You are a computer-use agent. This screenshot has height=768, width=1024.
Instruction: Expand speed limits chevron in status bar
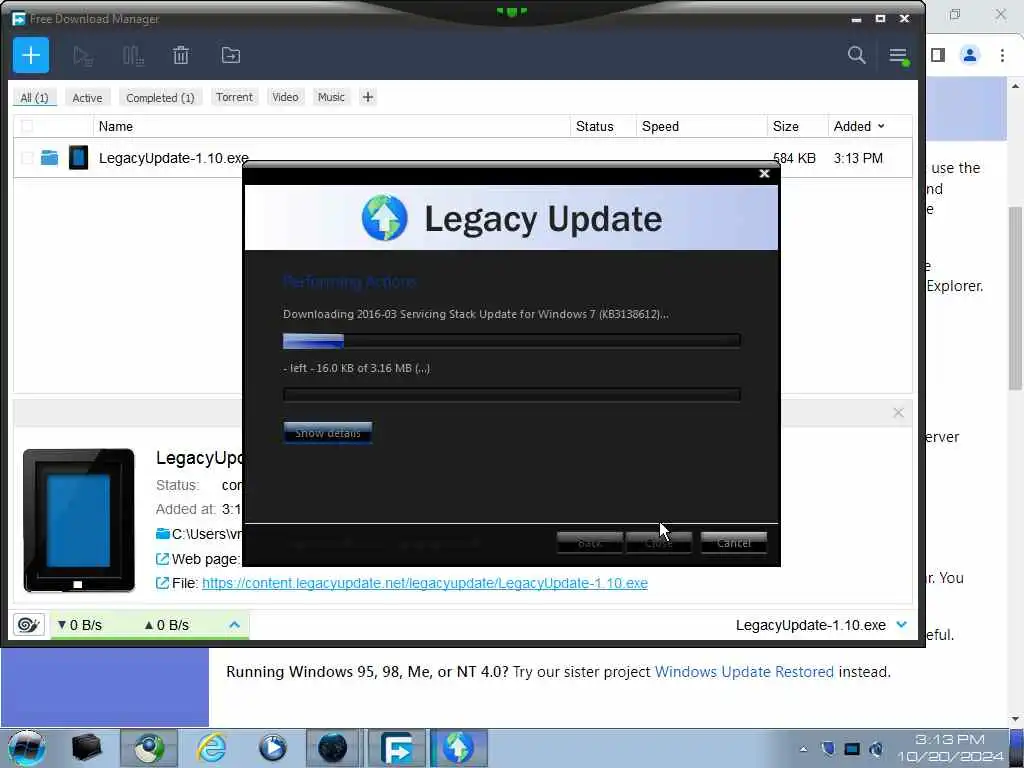point(234,625)
